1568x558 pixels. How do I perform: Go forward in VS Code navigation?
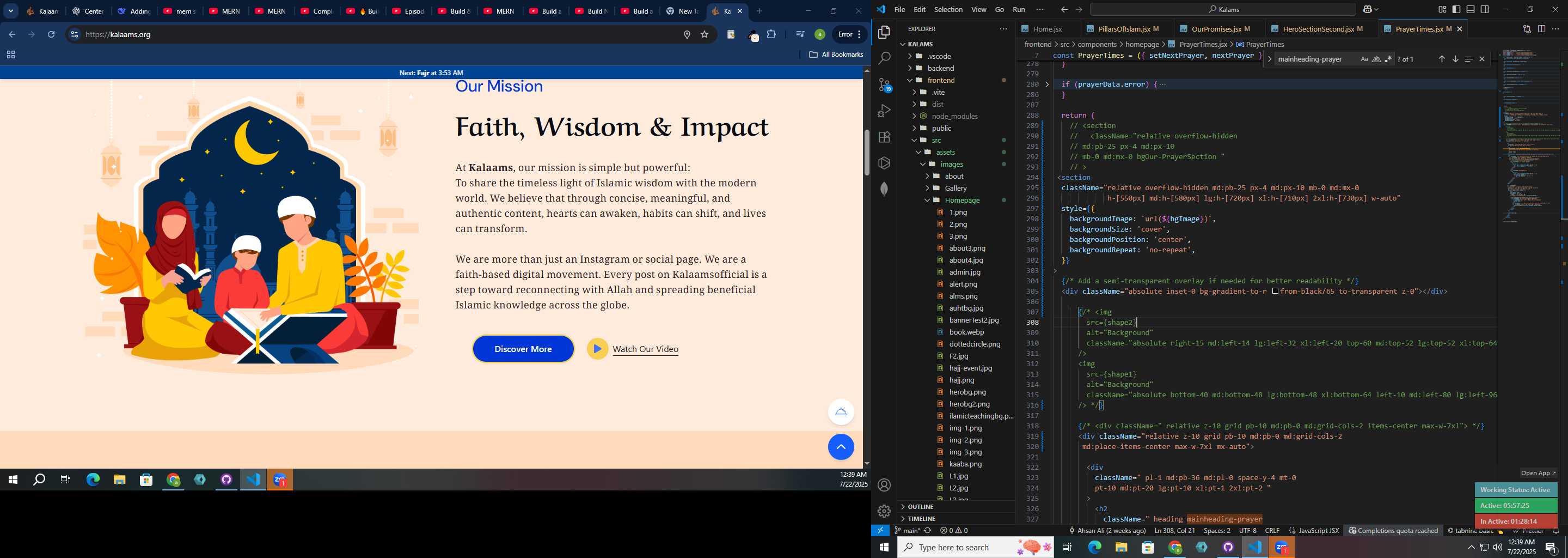point(1079,10)
